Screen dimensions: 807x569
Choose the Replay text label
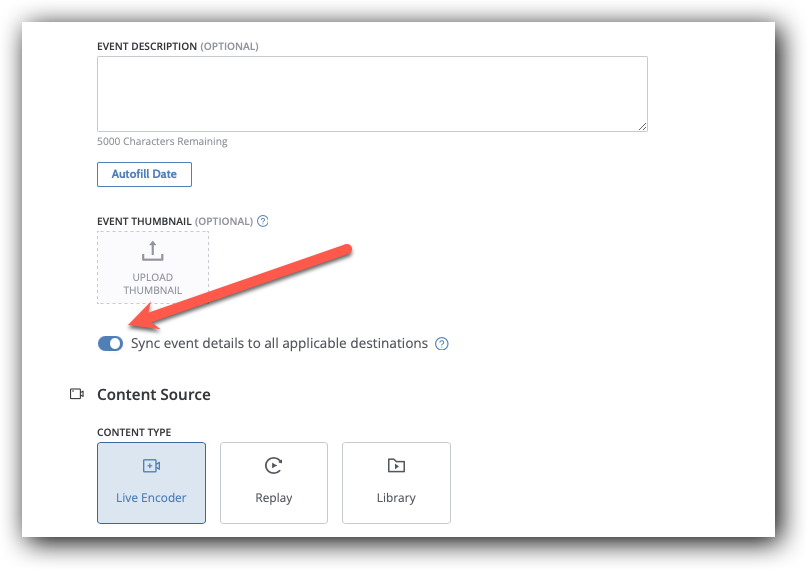click(x=273, y=498)
